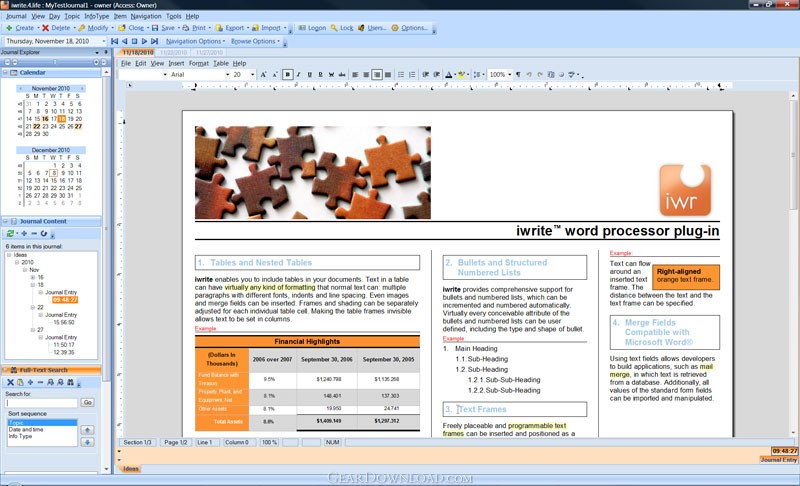The image size is (800, 486).
Task: Toggle underline formatting in iwrite toolbar
Action: [309, 75]
